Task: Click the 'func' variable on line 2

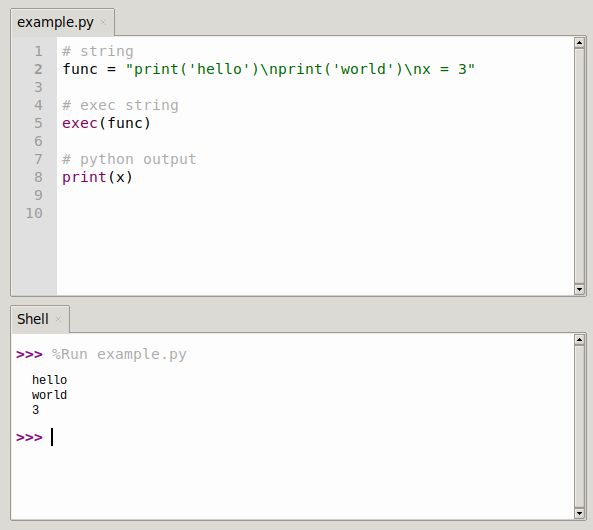Action: coord(80,69)
